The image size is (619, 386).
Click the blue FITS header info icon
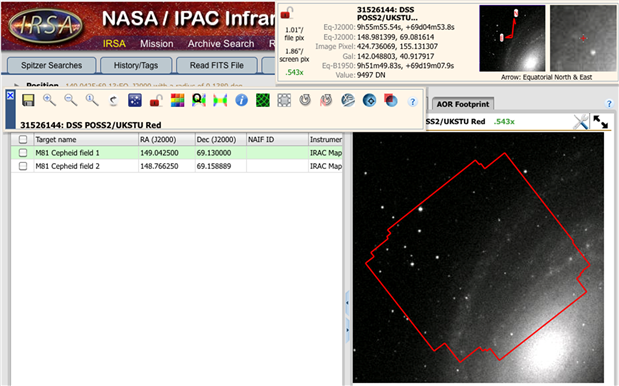tap(242, 100)
